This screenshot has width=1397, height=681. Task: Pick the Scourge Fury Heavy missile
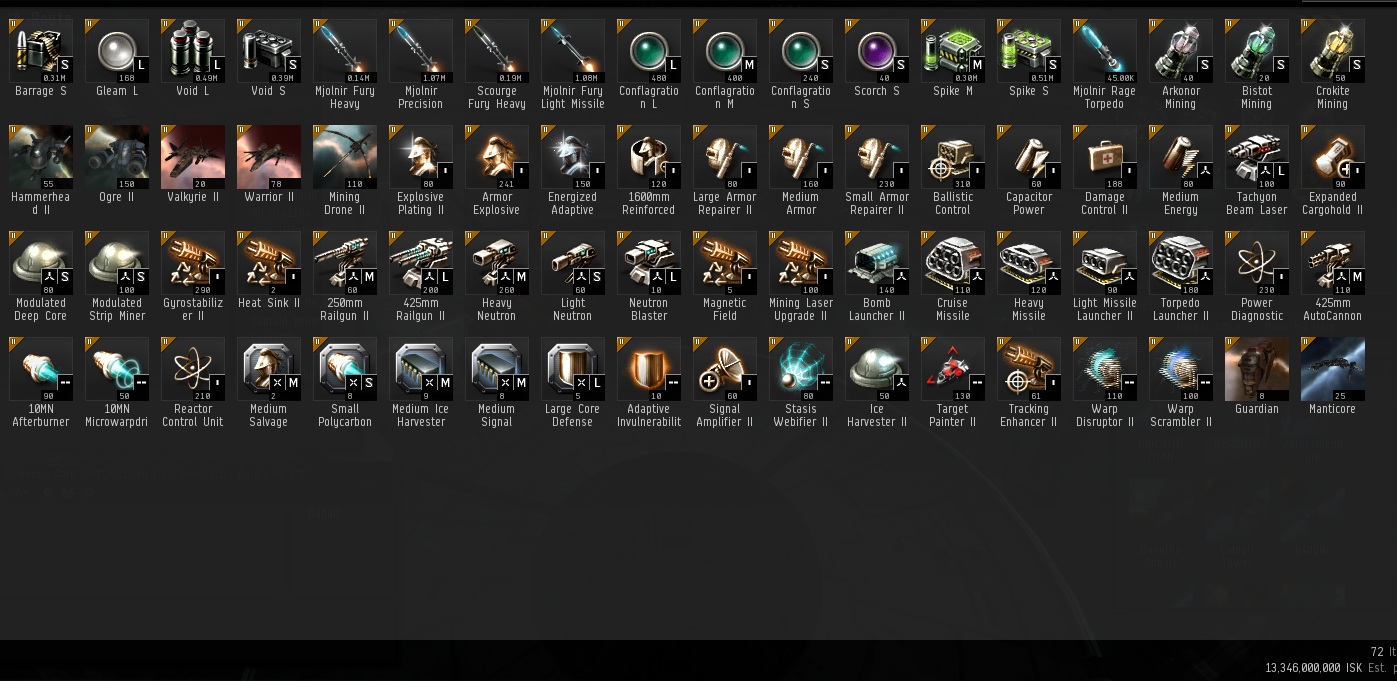click(x=497, y=51)
